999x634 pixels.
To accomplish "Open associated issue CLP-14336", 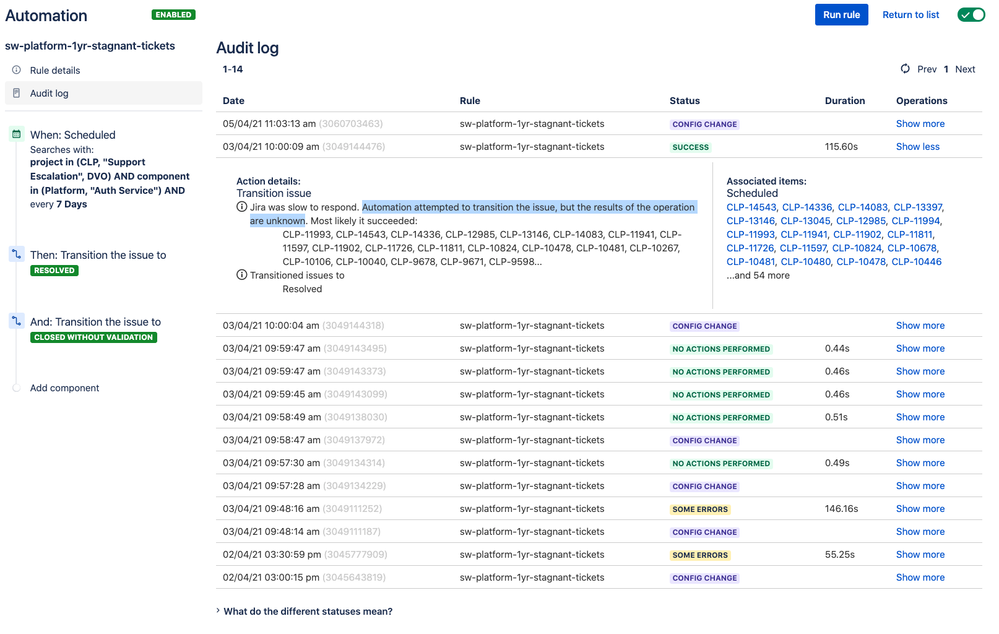I will pyautogui.click(x=807, y=208).
